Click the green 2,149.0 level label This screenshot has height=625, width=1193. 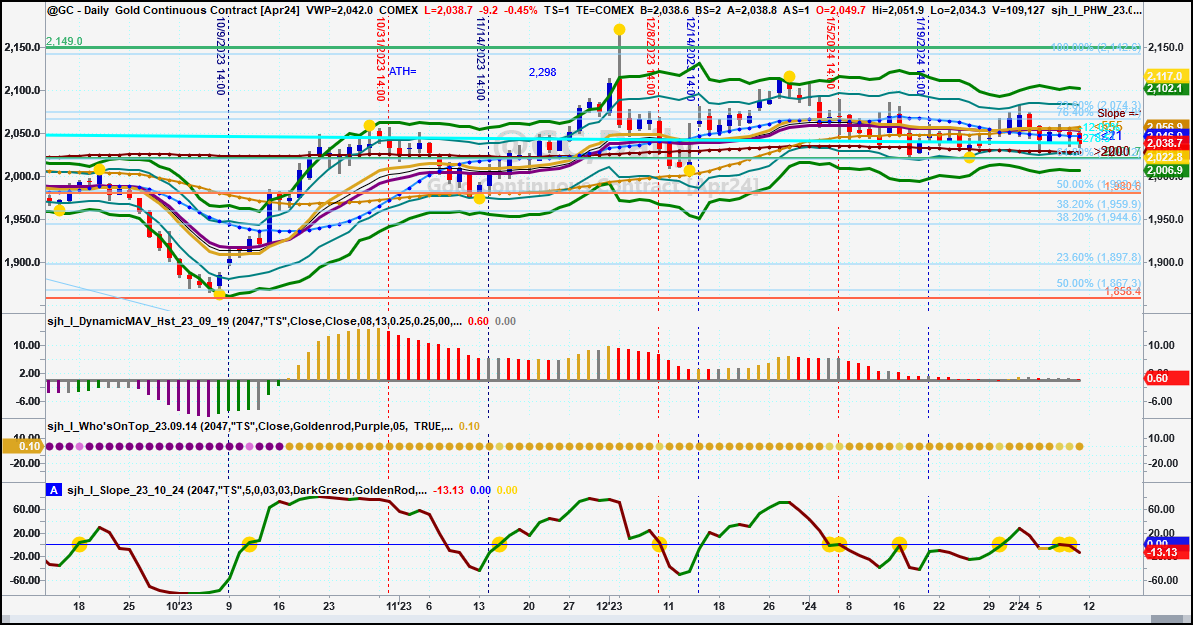pos(65,41)
